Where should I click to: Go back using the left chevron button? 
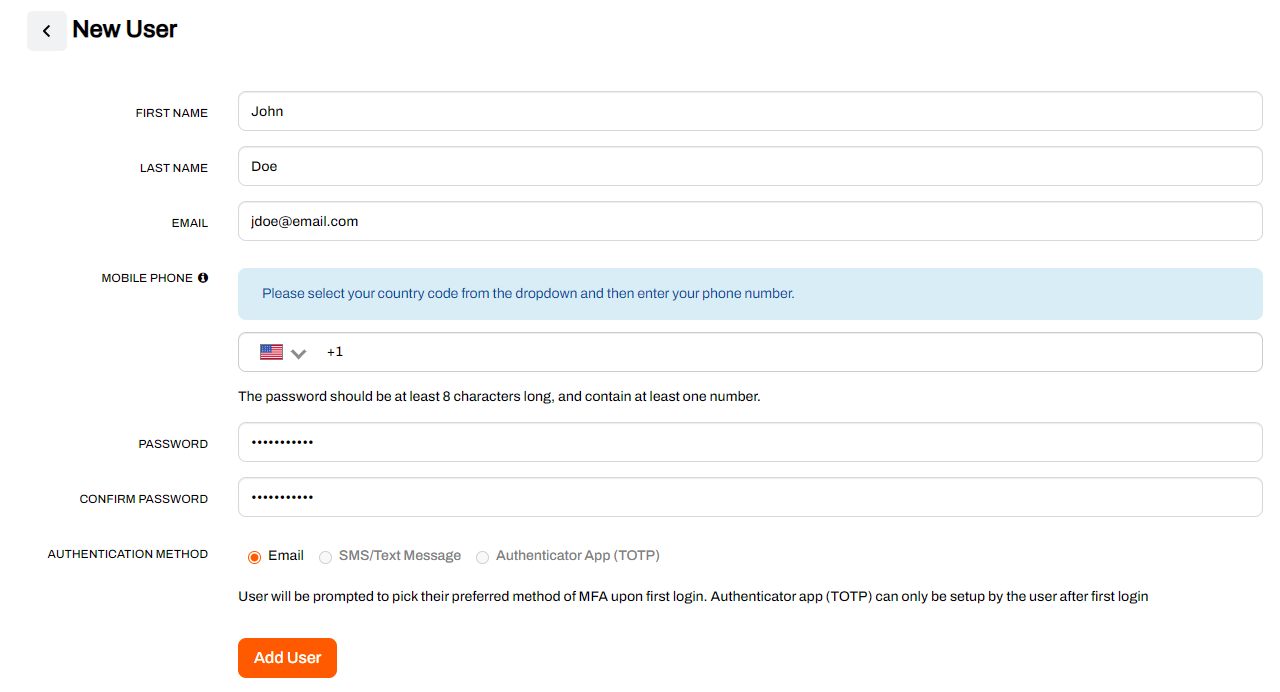pyautogui.click(x=47, y=31)
